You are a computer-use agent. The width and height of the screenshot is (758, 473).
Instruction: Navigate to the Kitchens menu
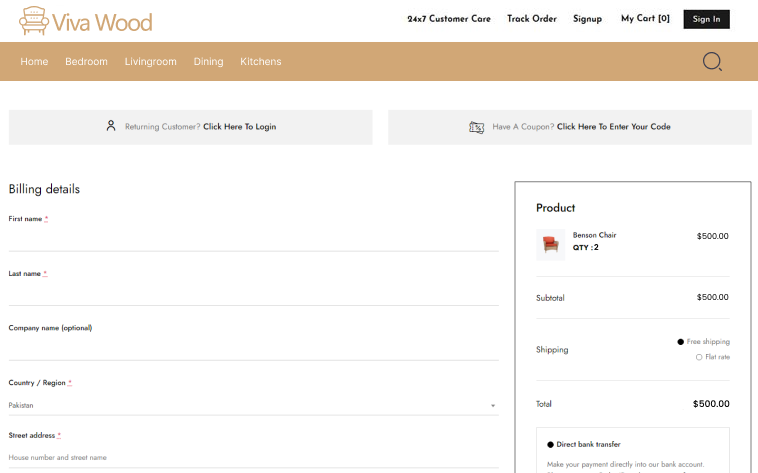coord(260,62)
